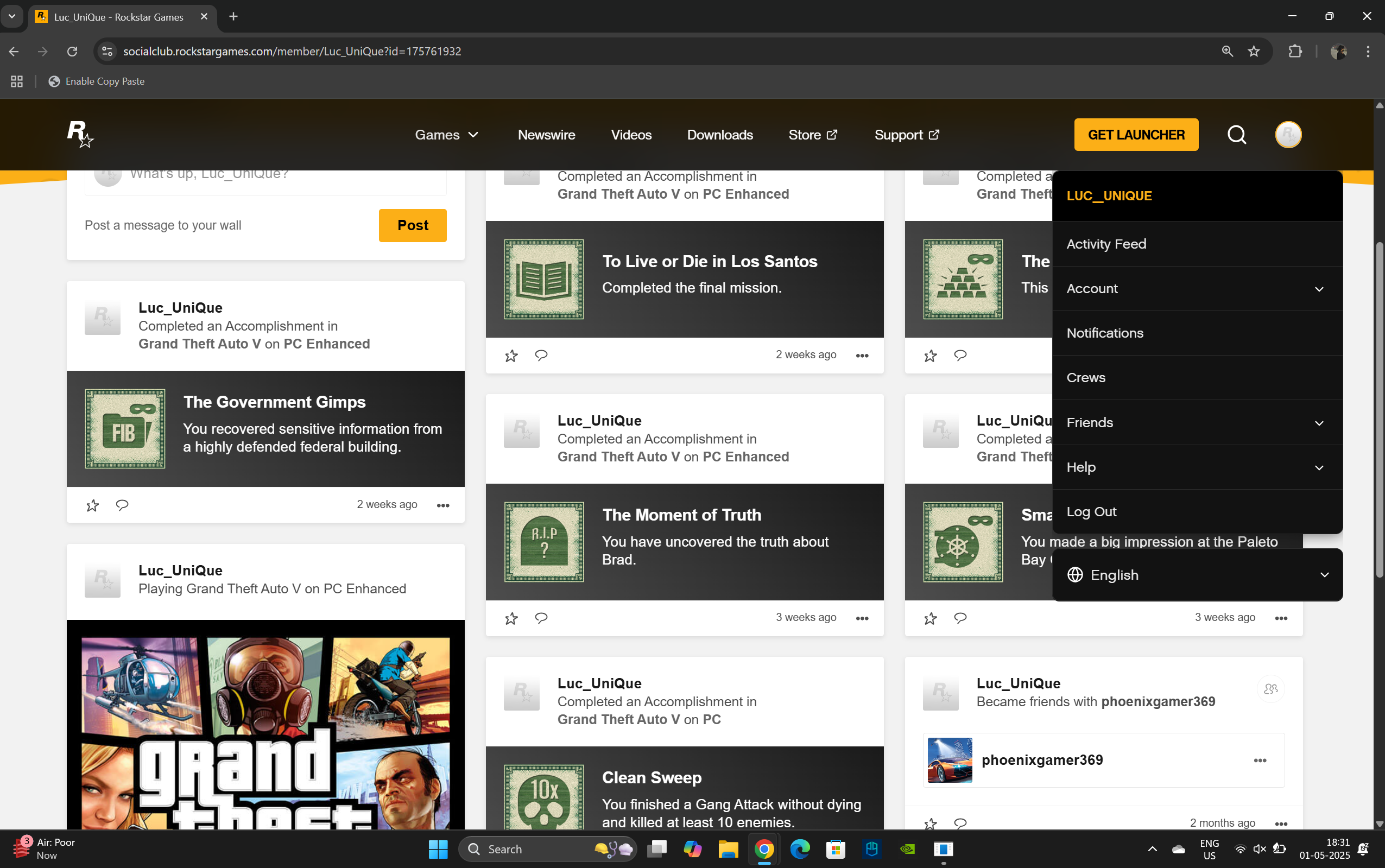Comment on The Government Gimps post
The height and width of the screenshot is (868, 1385).
pyautogui.click(x=122, y=505)
